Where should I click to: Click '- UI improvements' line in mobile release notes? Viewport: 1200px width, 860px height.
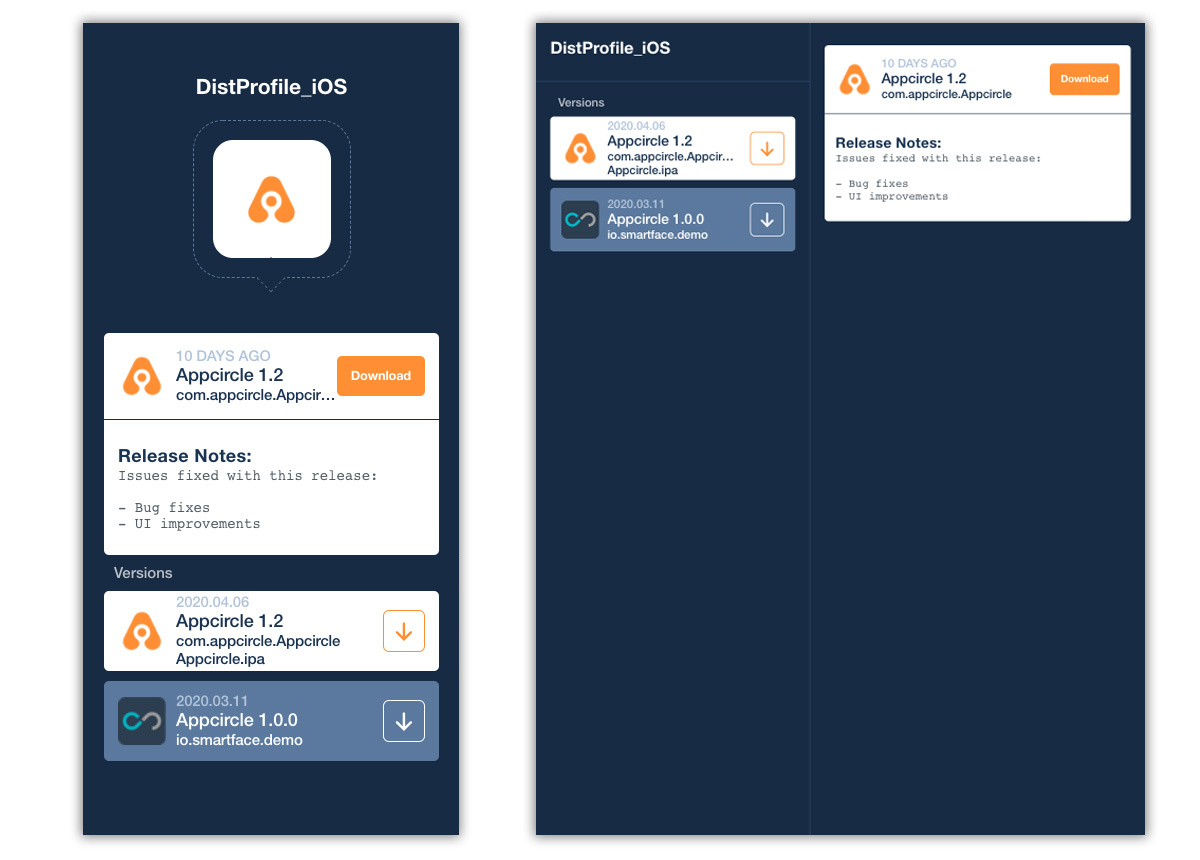[189, 524]
